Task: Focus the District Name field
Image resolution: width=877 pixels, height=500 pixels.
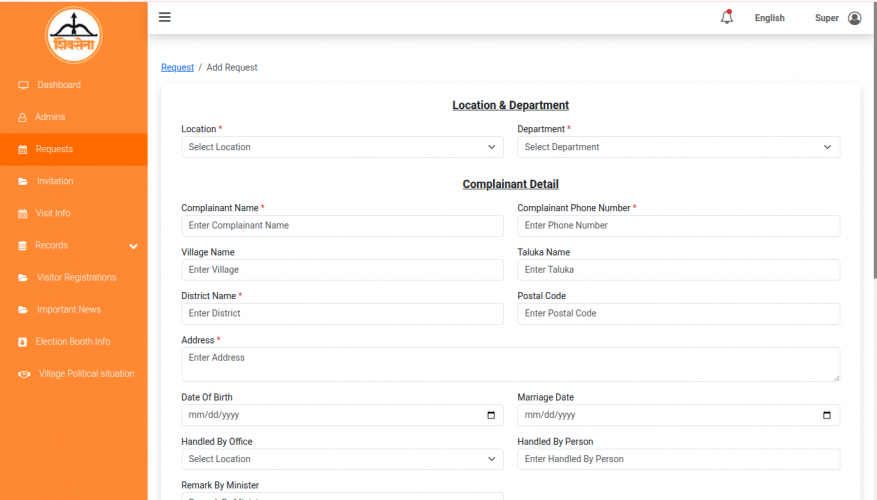Action: point(342,314)
